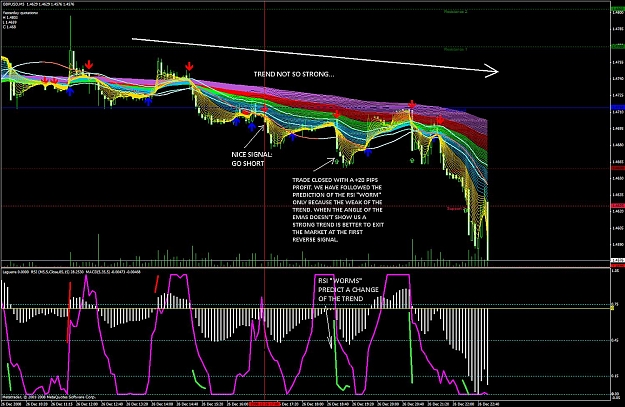Select the 'Resistance 2' level label
Viewport: 625px width, 407px height.
point(455,12)
